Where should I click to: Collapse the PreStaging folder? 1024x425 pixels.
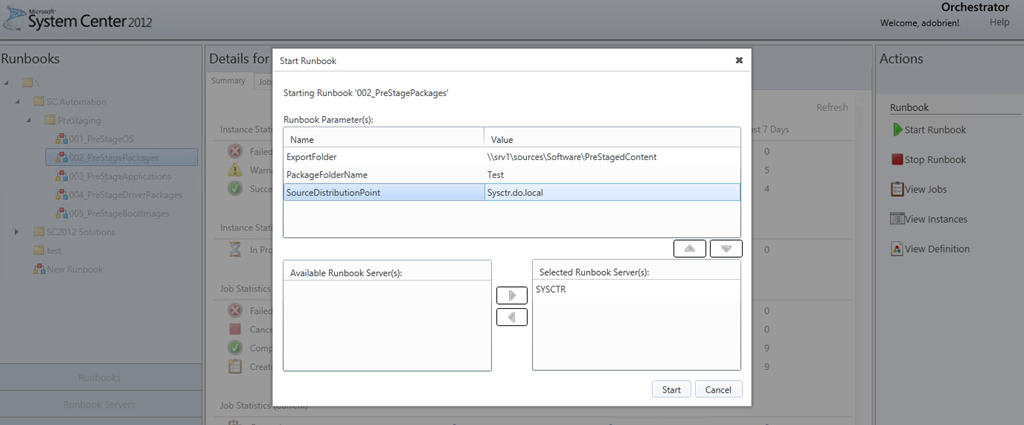tap(29, 121)
